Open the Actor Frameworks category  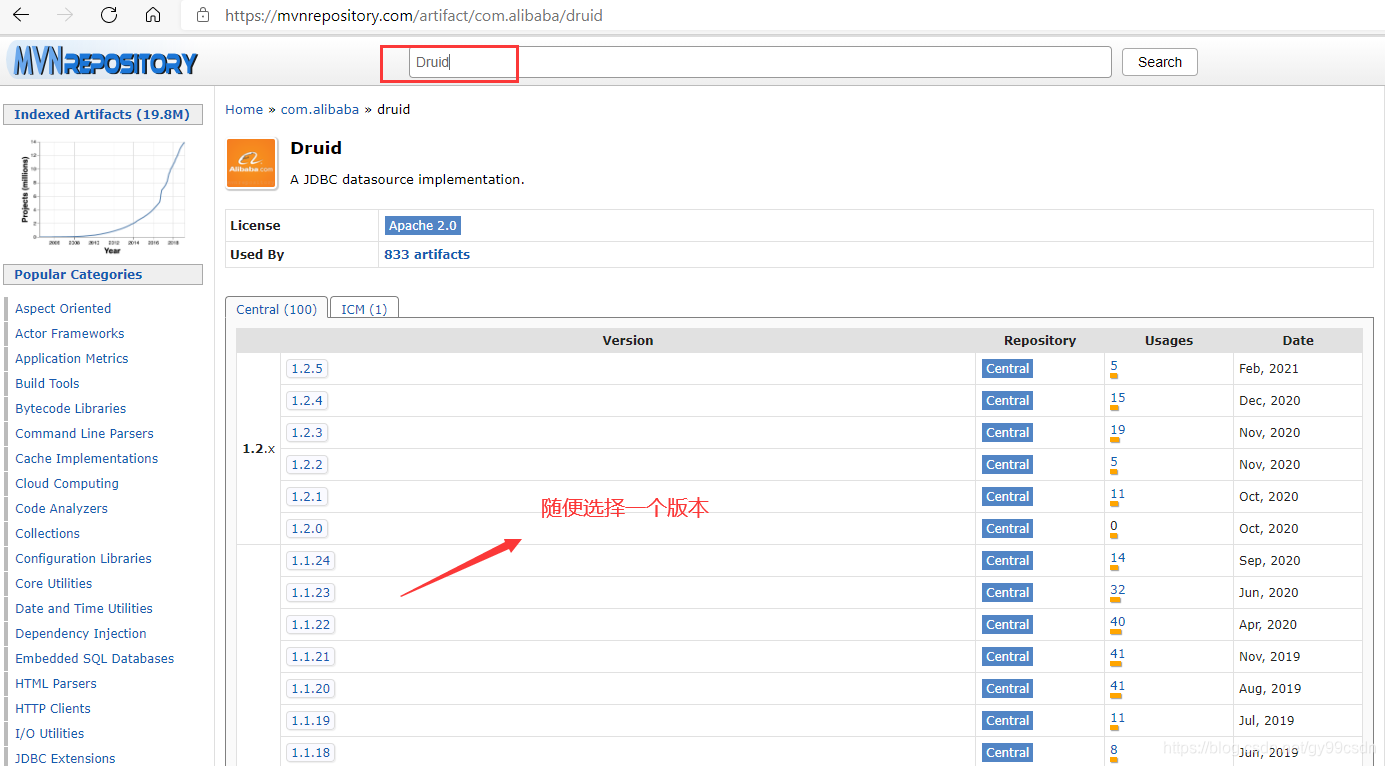tap(70, 334)
